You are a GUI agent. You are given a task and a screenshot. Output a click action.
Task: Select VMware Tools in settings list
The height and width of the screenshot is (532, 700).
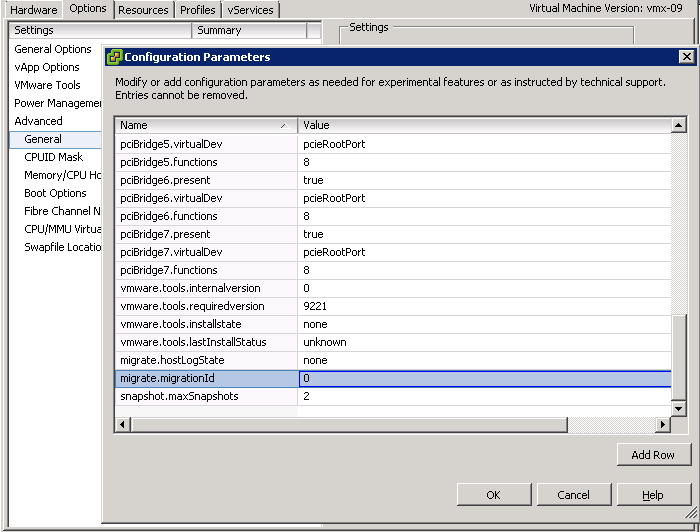tap(47, 85)
